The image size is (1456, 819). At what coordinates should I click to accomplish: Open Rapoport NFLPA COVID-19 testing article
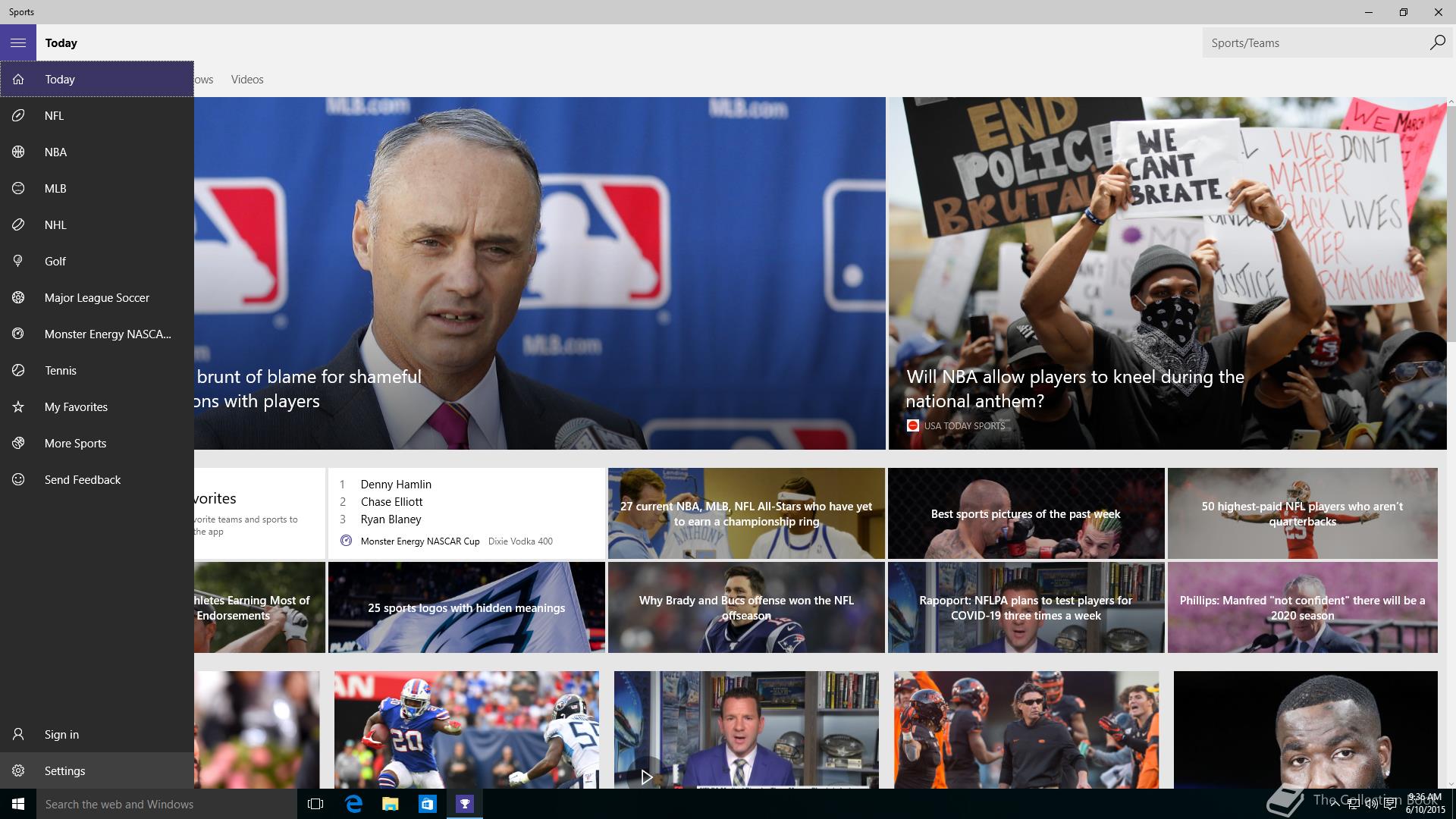click(x=1026, y=607)
